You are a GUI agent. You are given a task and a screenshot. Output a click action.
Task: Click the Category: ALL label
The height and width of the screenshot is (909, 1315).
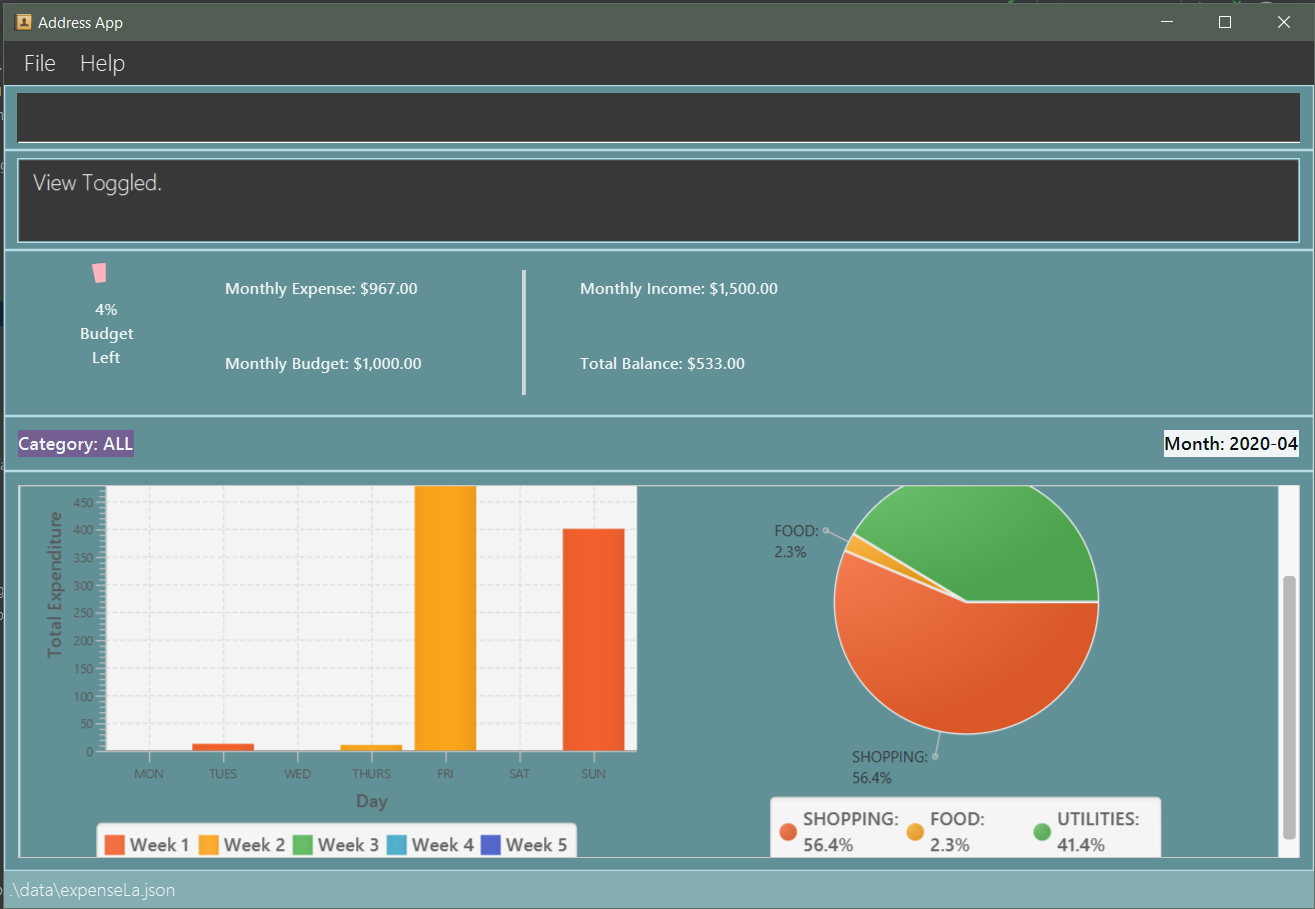(x=75, y=444)
